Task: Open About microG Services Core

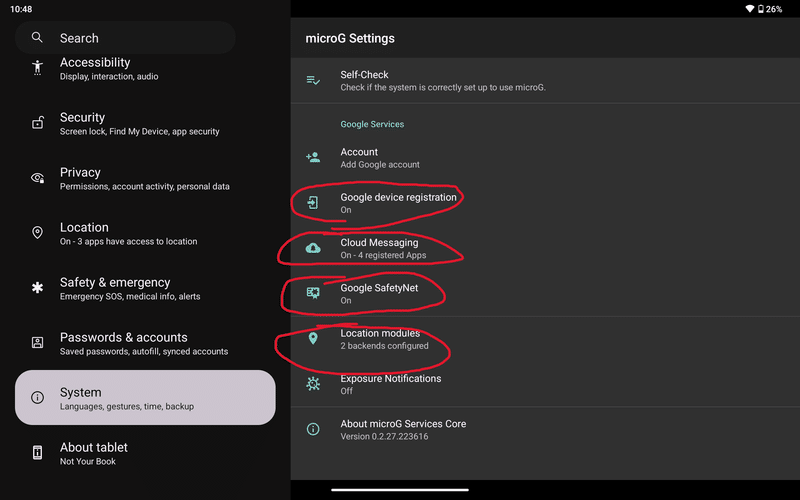Action: tap(545, 430)
